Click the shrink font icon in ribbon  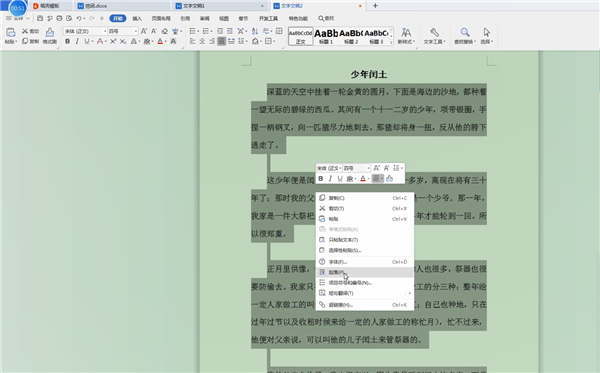154,31
